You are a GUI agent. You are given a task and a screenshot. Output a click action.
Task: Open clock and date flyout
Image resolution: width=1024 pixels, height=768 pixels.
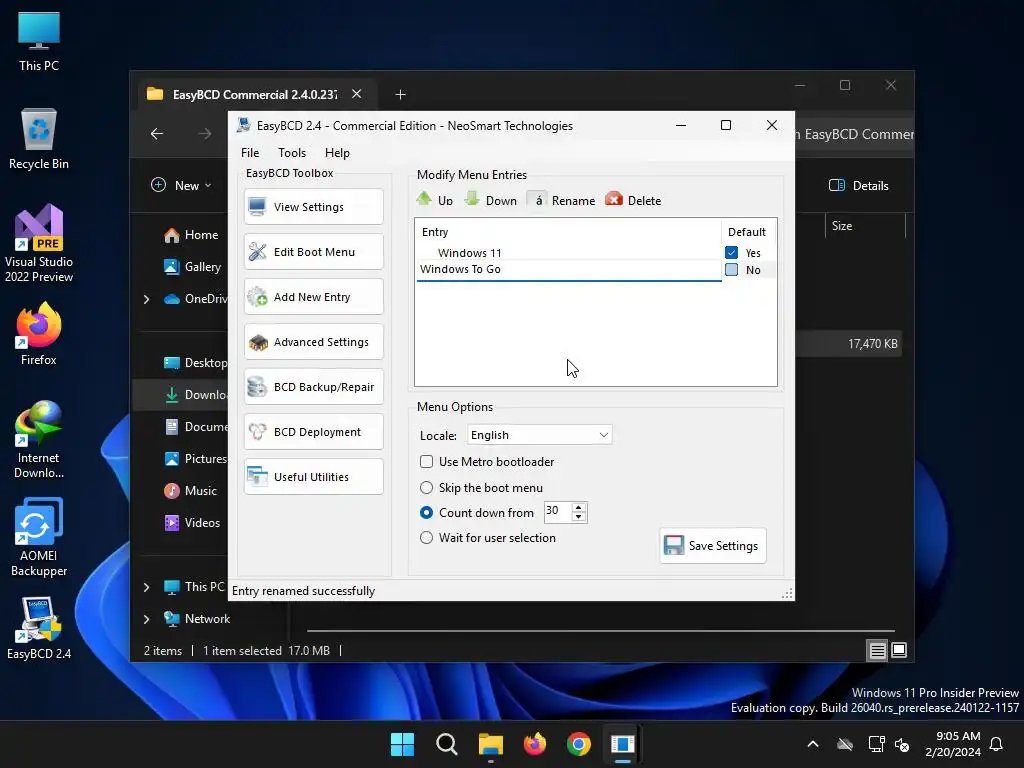pyautogui.click(x=953, y=744)
